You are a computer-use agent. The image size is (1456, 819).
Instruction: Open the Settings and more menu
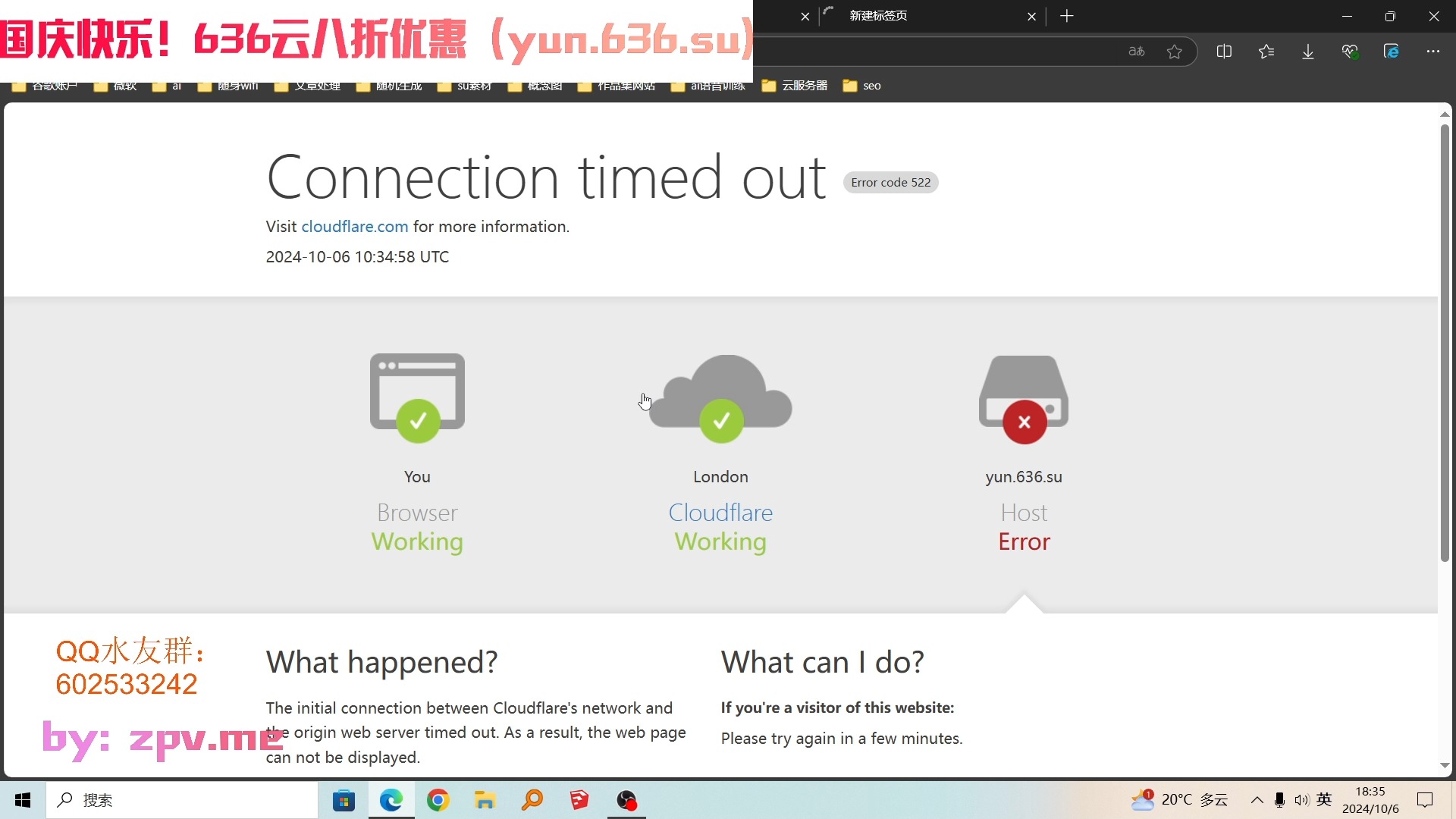coord(1432,52)
